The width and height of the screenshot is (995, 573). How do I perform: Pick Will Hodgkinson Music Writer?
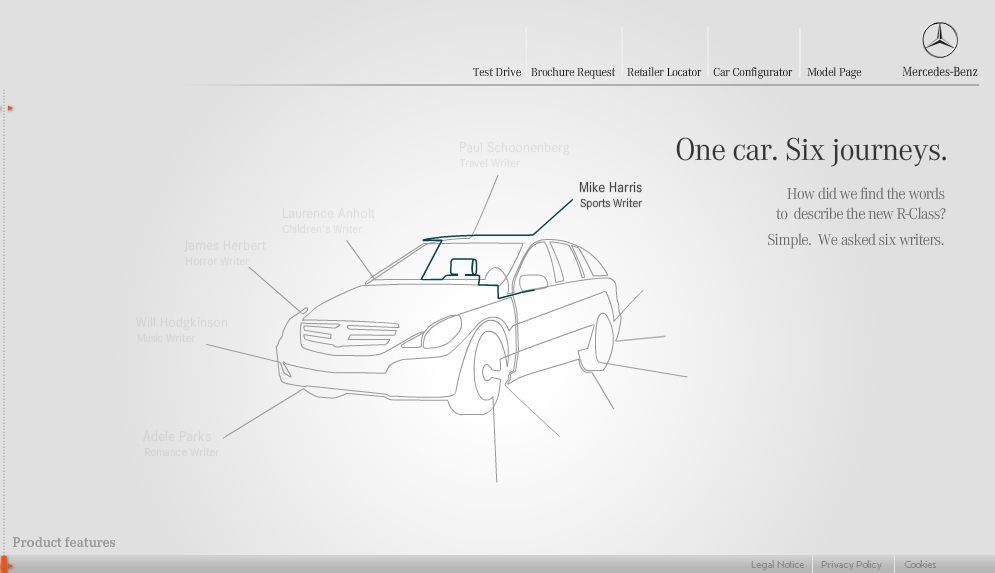click(181, 330)
